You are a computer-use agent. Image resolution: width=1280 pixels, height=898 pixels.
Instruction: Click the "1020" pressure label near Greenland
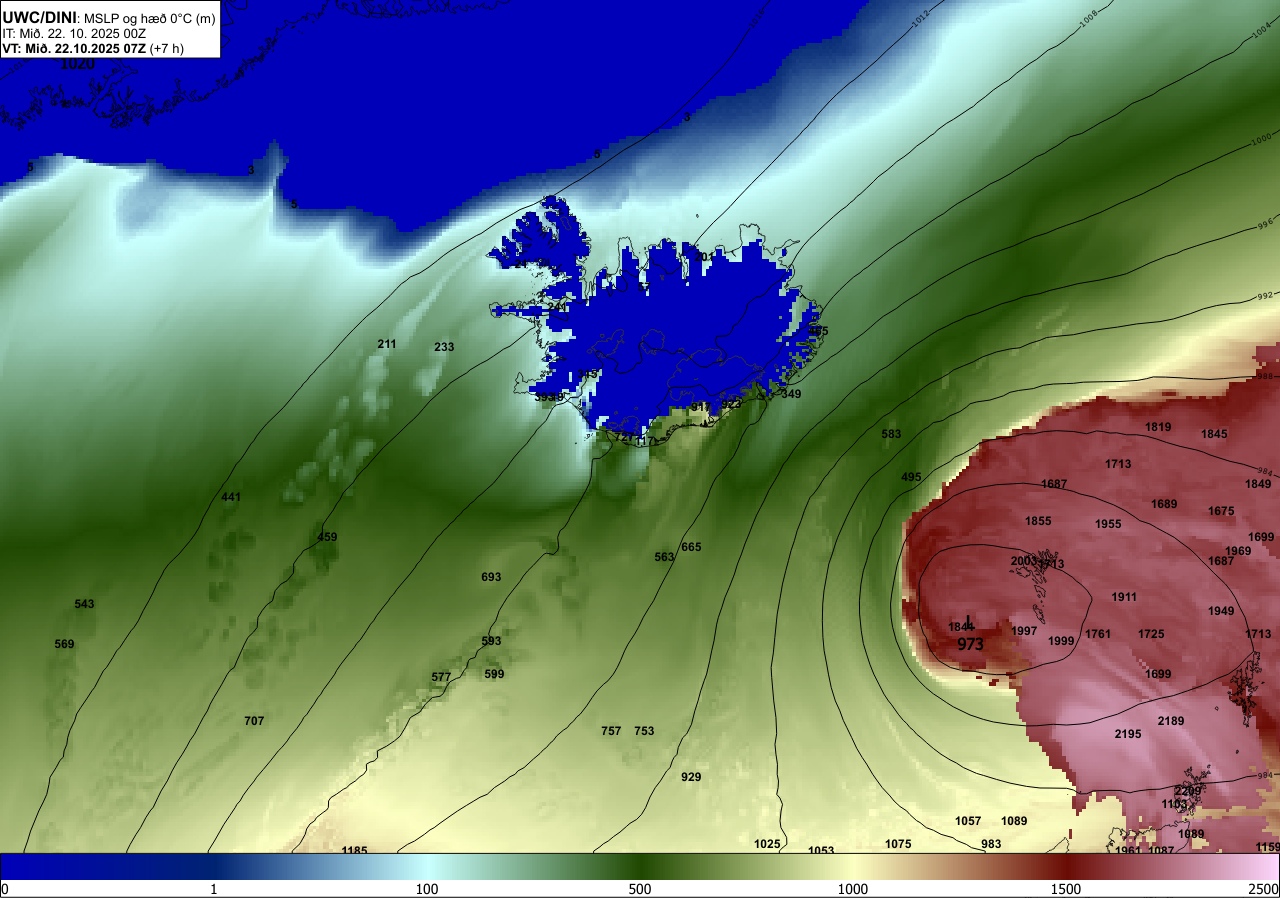point(77,64)
